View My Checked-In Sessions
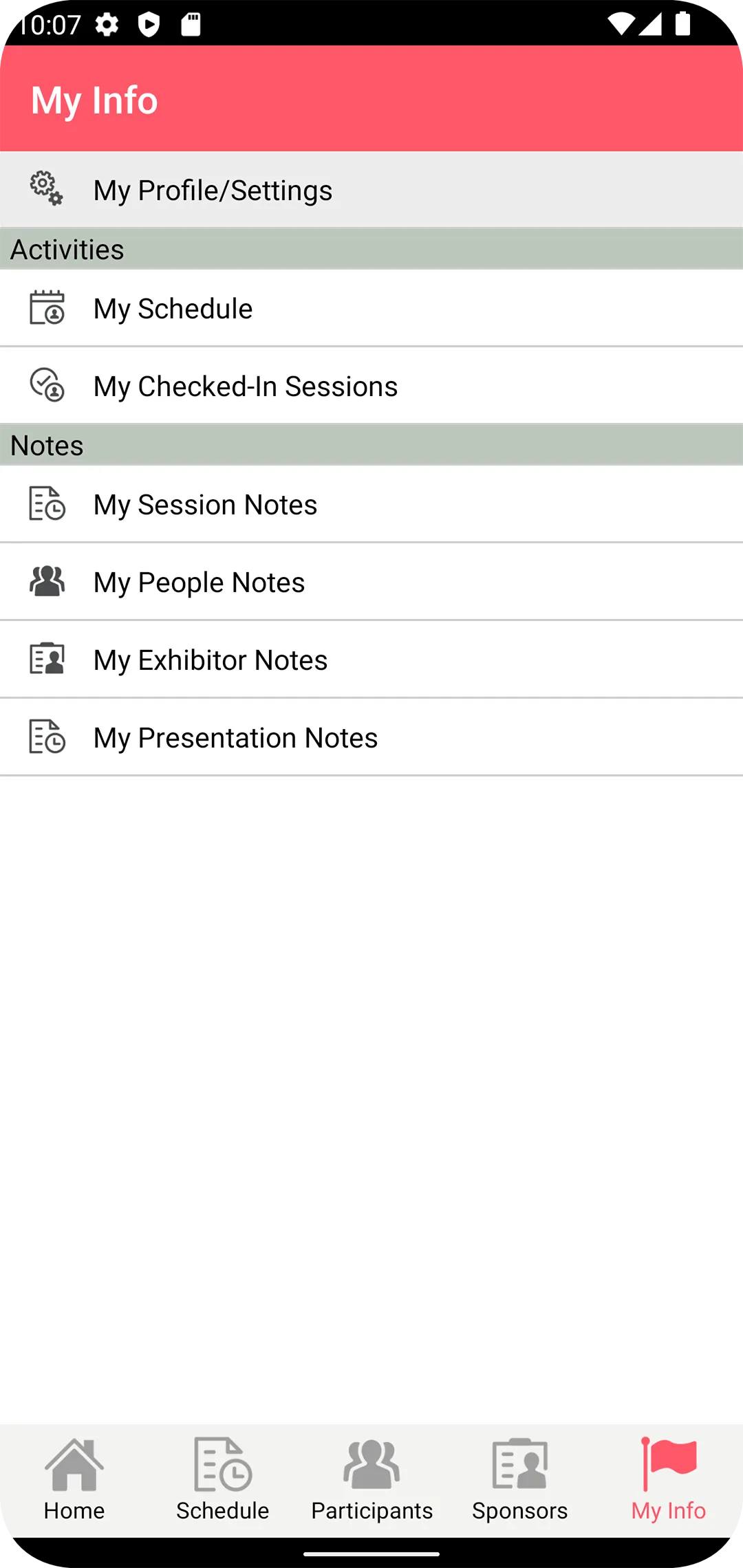The height and width of the screenshot is (1568, 743). click(246, 386)
